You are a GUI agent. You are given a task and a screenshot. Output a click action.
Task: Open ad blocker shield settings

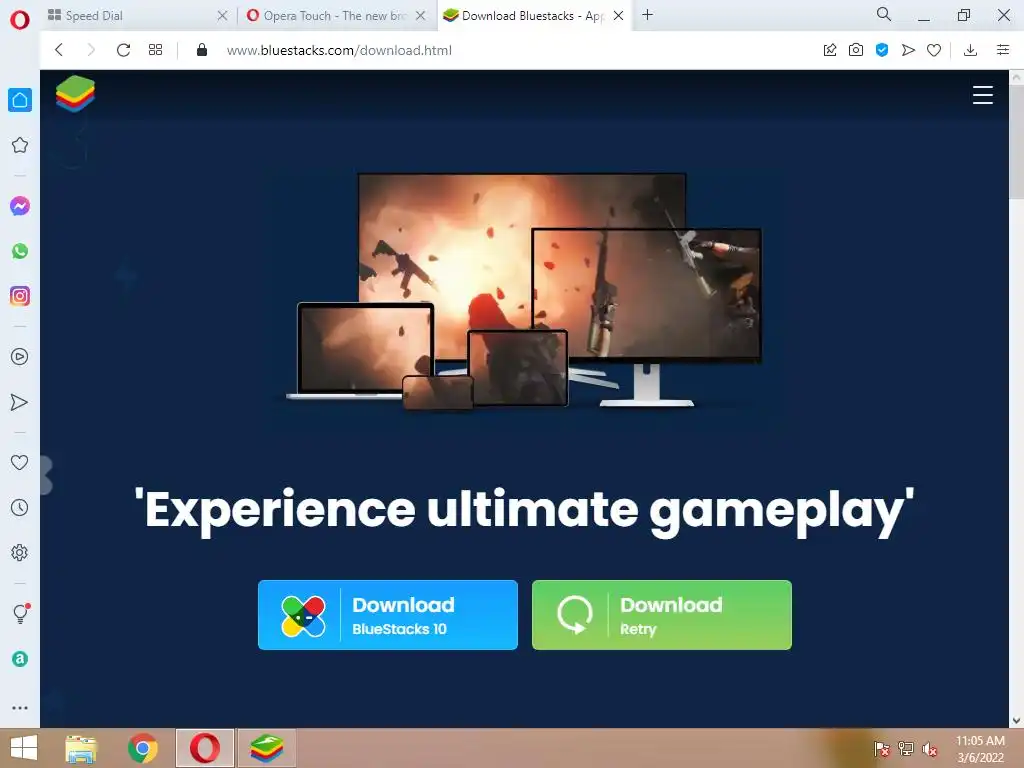[882, 50]
